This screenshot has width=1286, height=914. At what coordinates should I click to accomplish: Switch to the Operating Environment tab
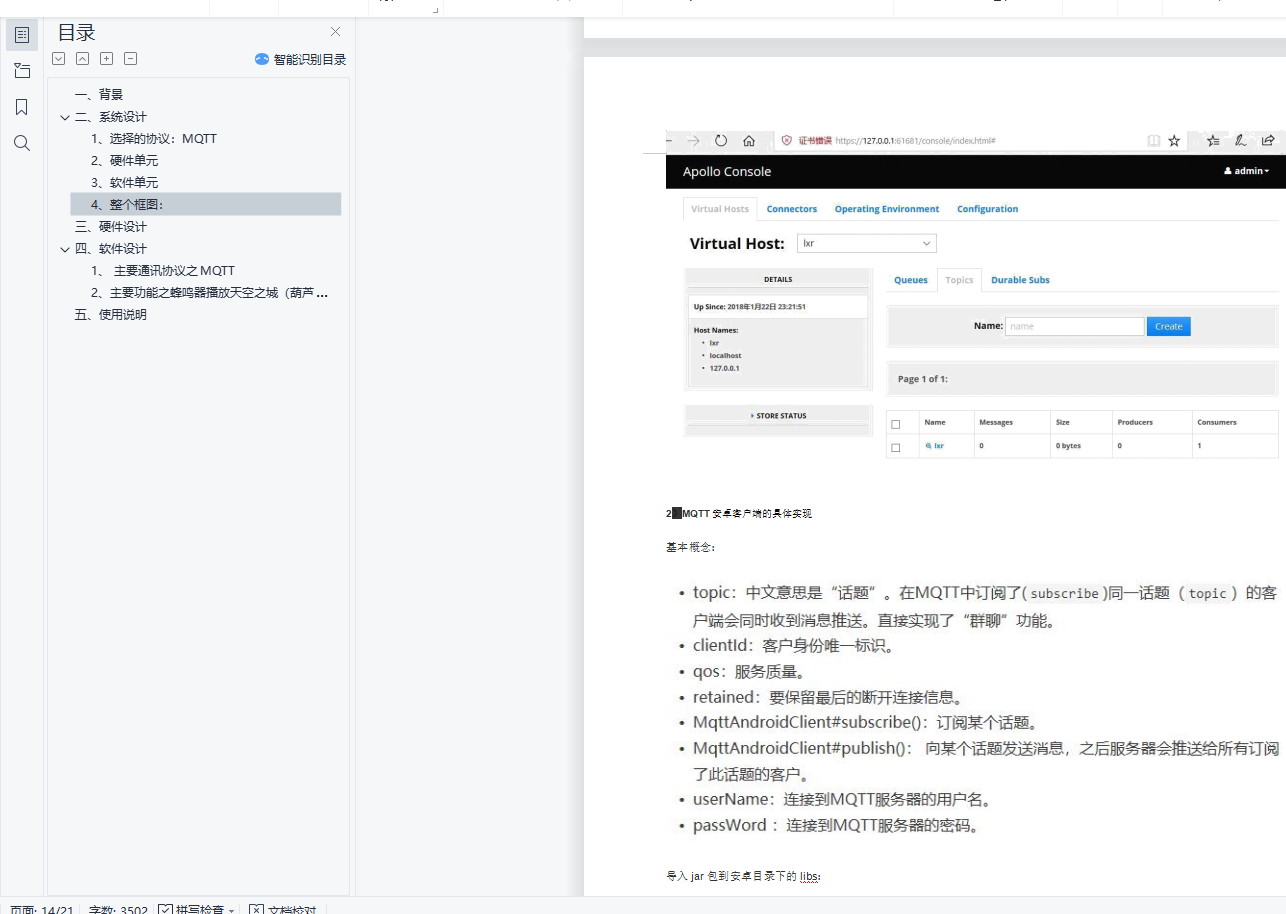887,209
